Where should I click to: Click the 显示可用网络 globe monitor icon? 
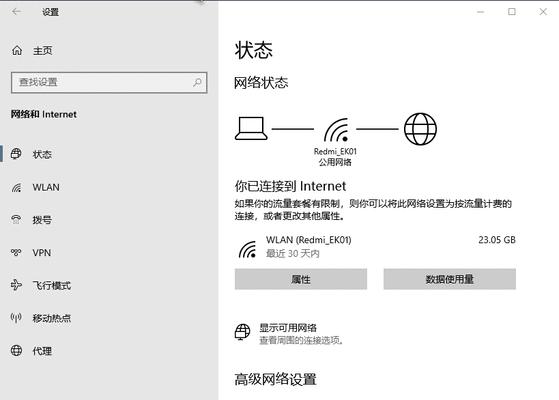(242, 332)
